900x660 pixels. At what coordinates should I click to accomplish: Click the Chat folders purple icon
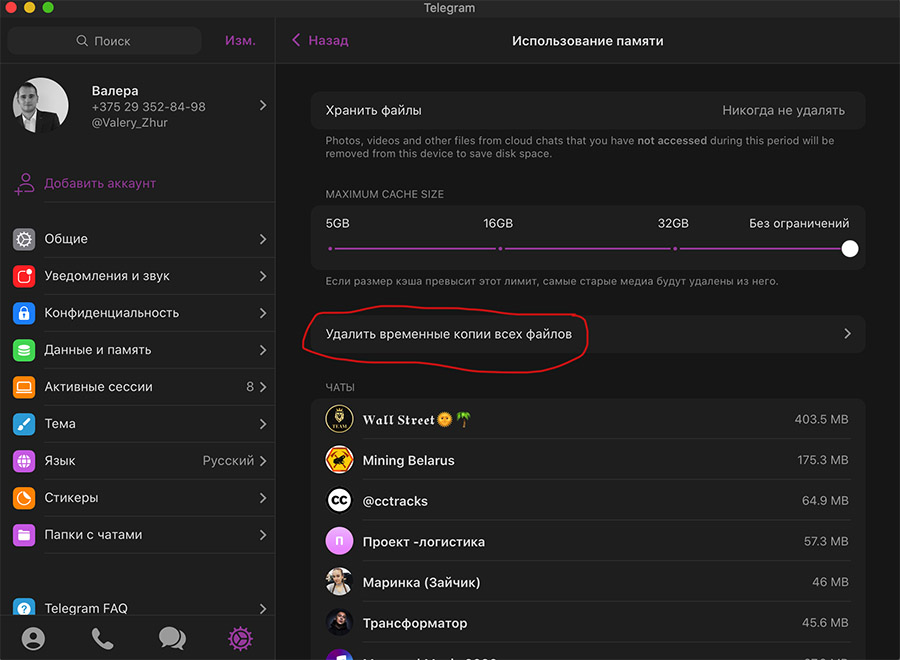click(x=24, y=535)
